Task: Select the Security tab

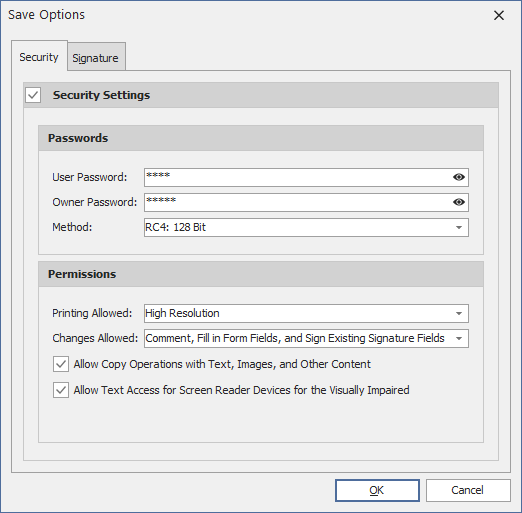Action: (39, 56)
